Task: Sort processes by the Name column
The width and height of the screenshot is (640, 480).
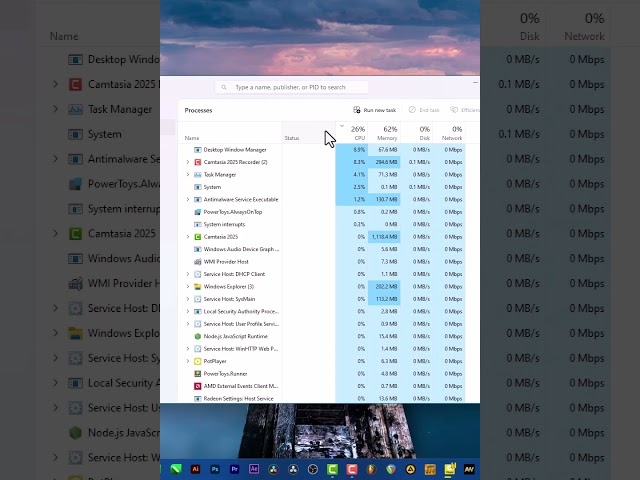Action: pos(230,133)
